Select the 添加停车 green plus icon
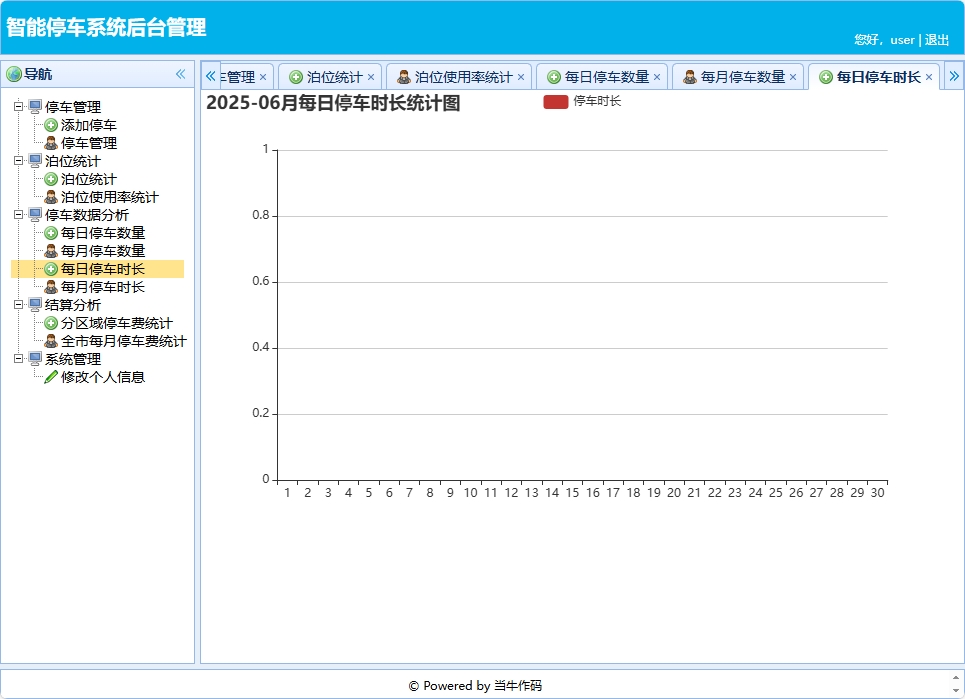This screenshot has width=965, height=699. coord(51,125)
